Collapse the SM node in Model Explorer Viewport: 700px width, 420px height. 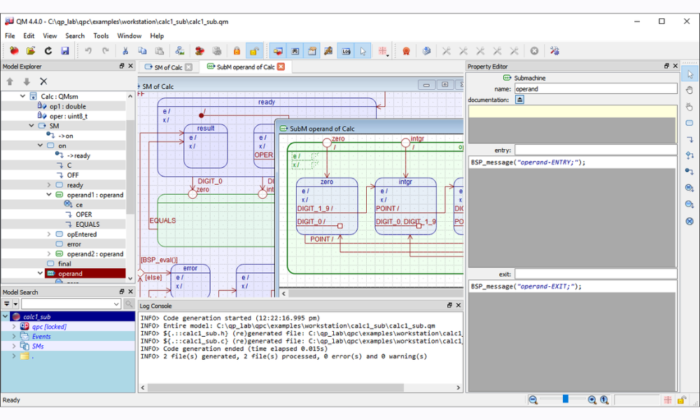(x=31, y=125)
